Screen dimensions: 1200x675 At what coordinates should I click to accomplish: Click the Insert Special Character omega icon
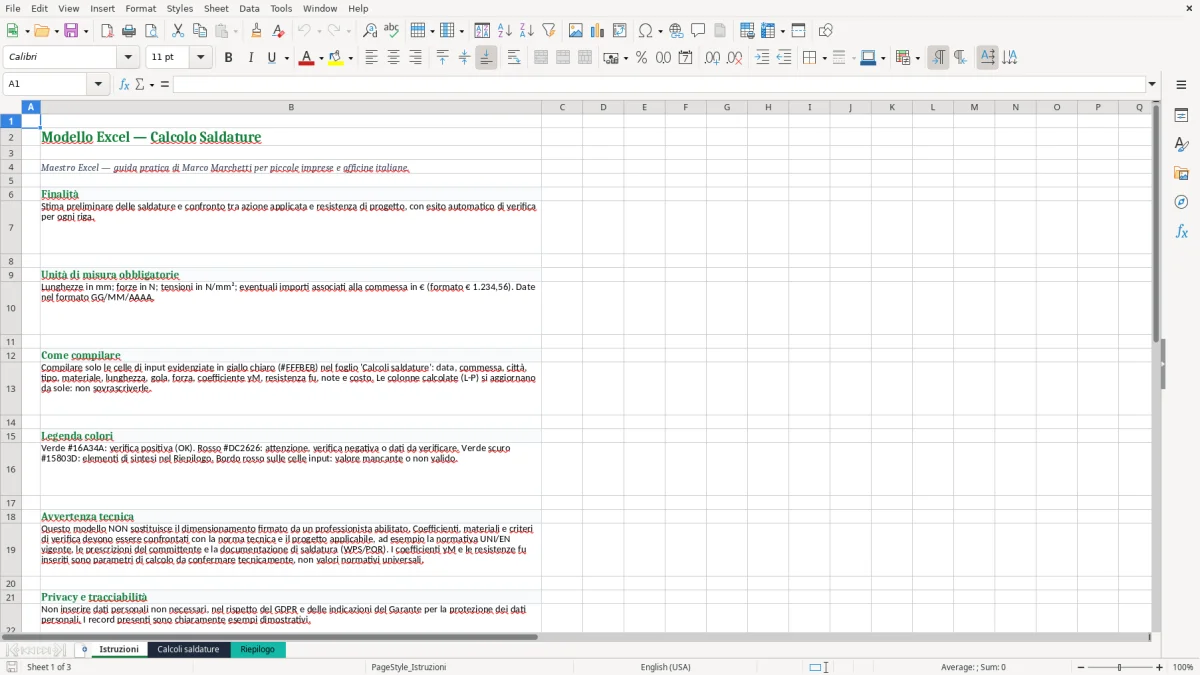tap(645, 31)
